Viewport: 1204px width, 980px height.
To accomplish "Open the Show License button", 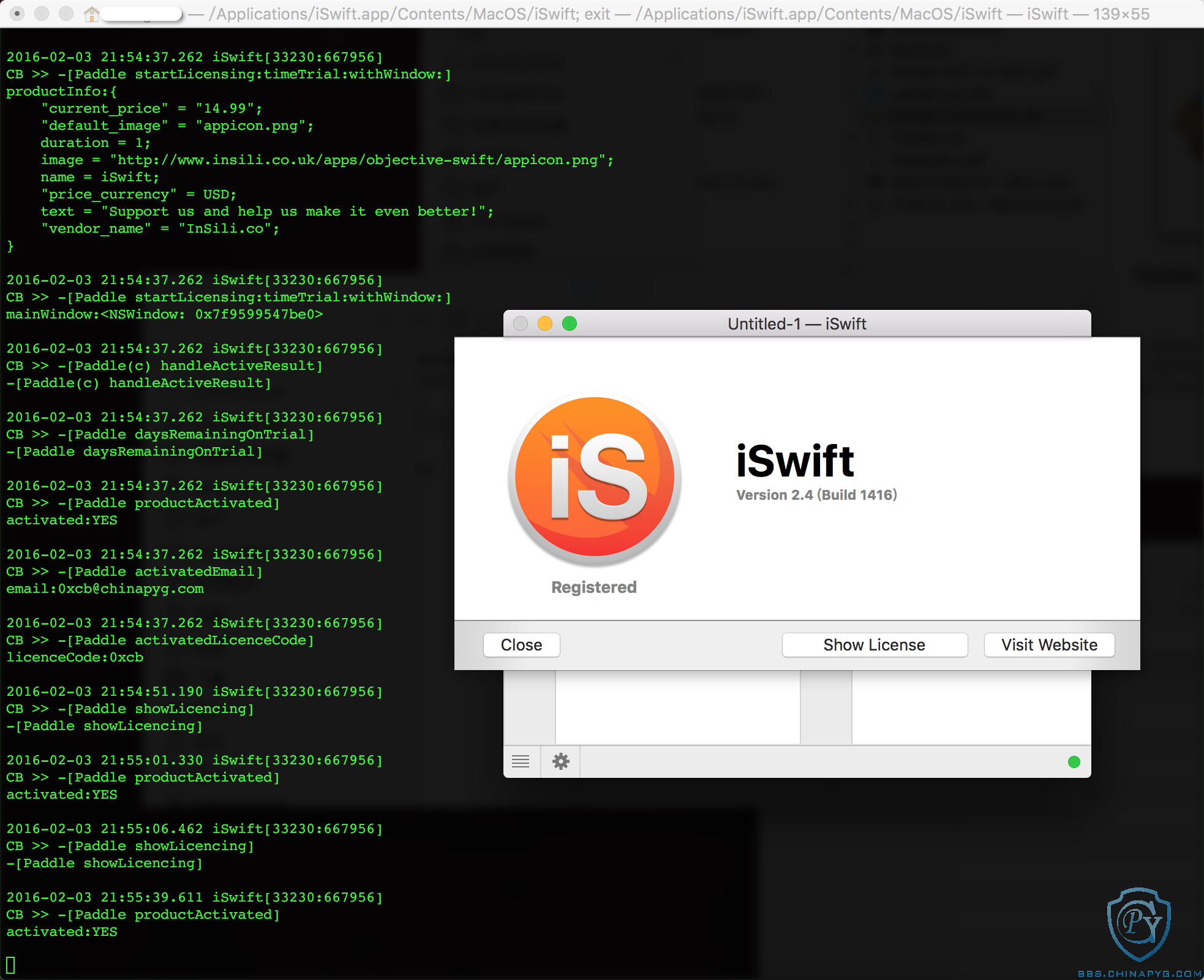I will (875, 645).
